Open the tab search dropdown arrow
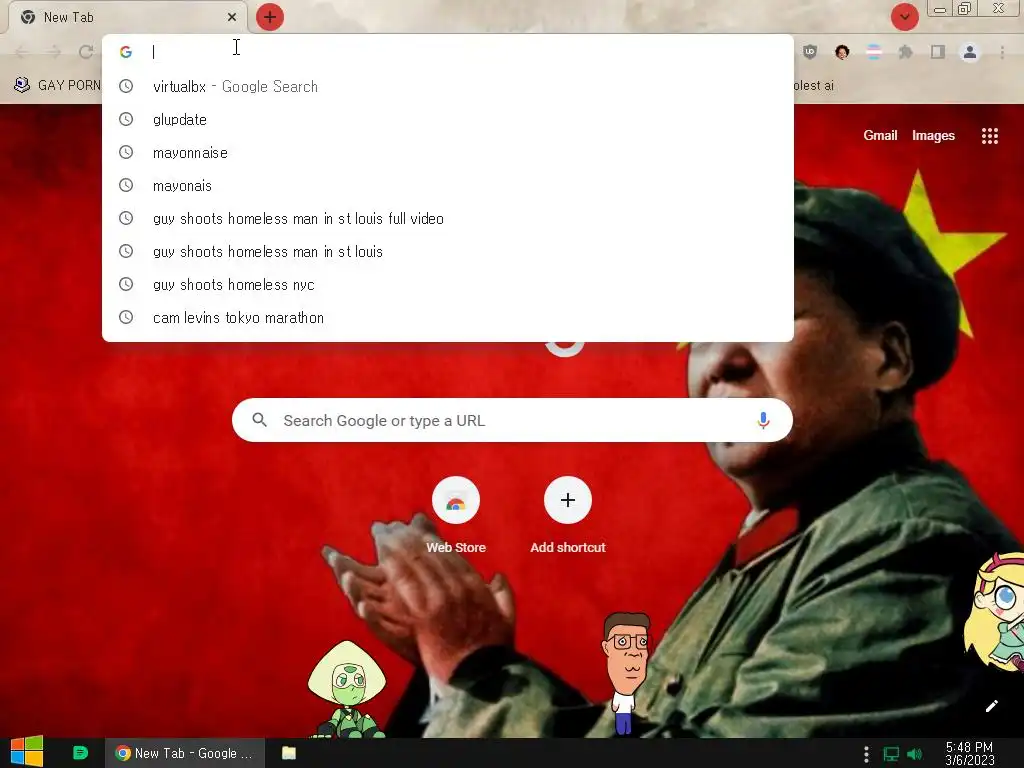Viewport: 1024px width, 768px height. click(904, 17)
